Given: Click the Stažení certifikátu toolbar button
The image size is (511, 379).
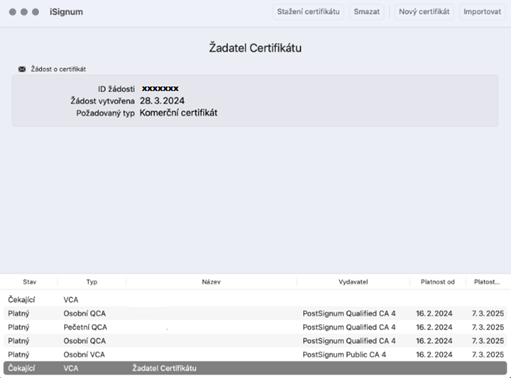Looking at the screenshot, I should (308, 12).
